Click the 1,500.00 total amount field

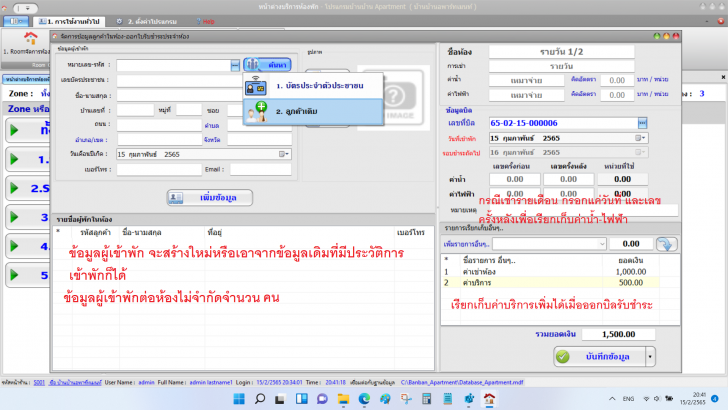[x=618, y=334]
